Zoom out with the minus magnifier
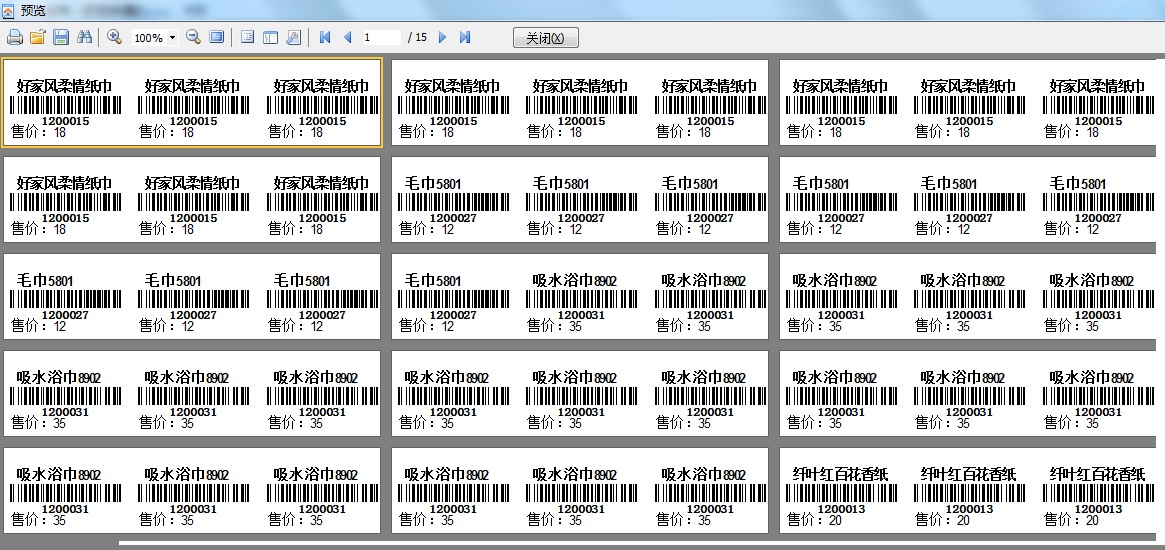This screenshot has height=550, width=1165. [193, 37]
